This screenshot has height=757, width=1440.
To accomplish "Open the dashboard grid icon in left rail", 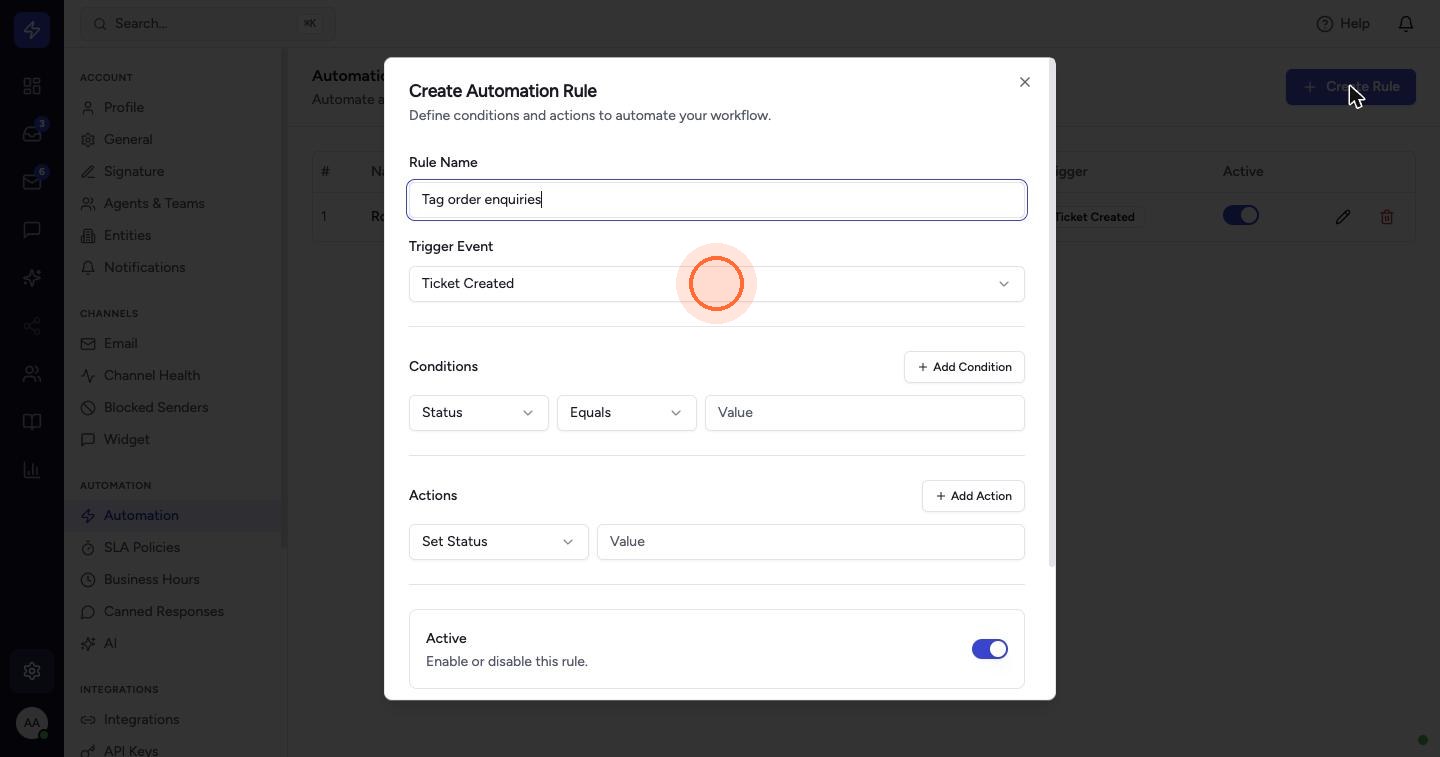I will (32, 86).
